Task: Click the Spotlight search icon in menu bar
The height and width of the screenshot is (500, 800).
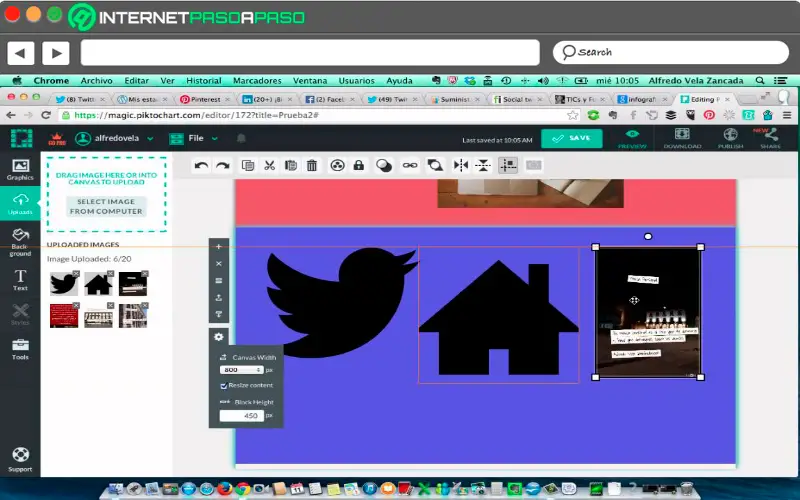Action: pos(760,81)
